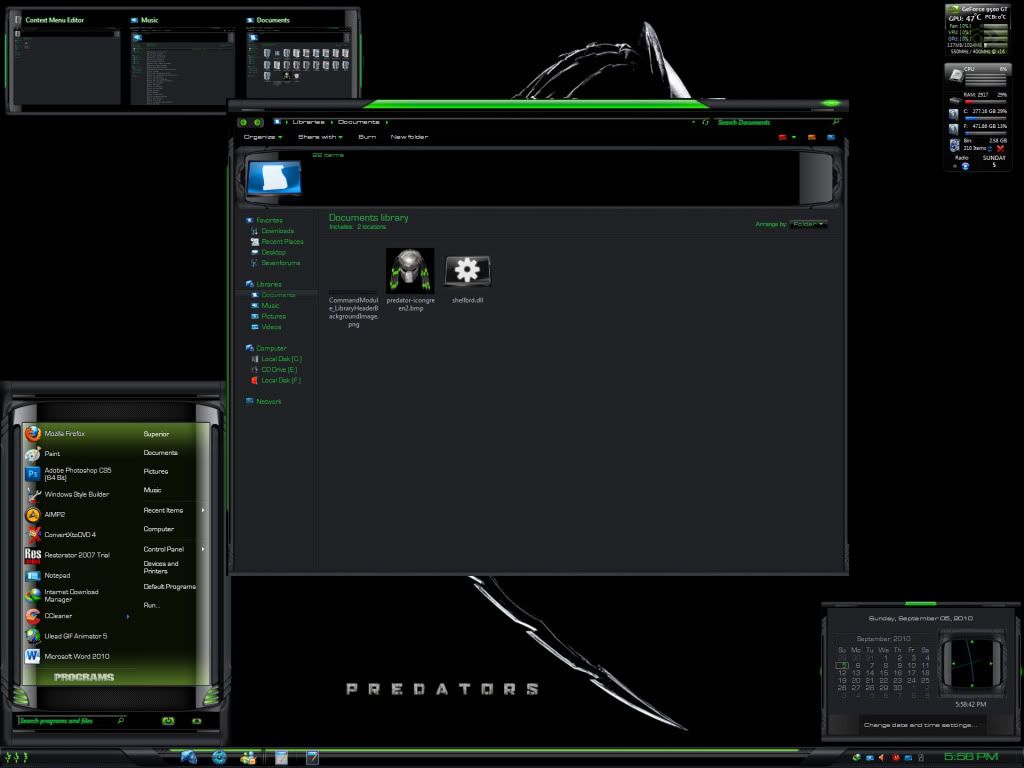Switch to Music window thumbnail
Viewport: 1024px width, 768px height.
(182, 61)
